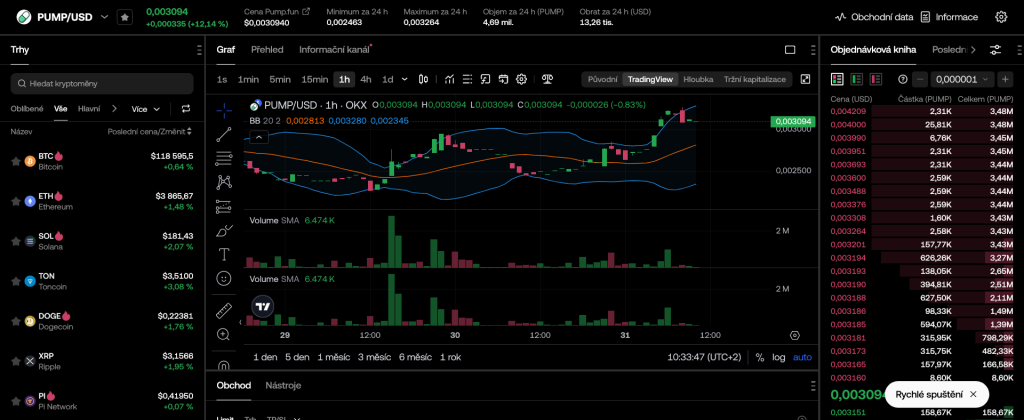This screenshot has height=420, width=1024.
Task: Select the ruler measure tool
Action: click(224, 310)
